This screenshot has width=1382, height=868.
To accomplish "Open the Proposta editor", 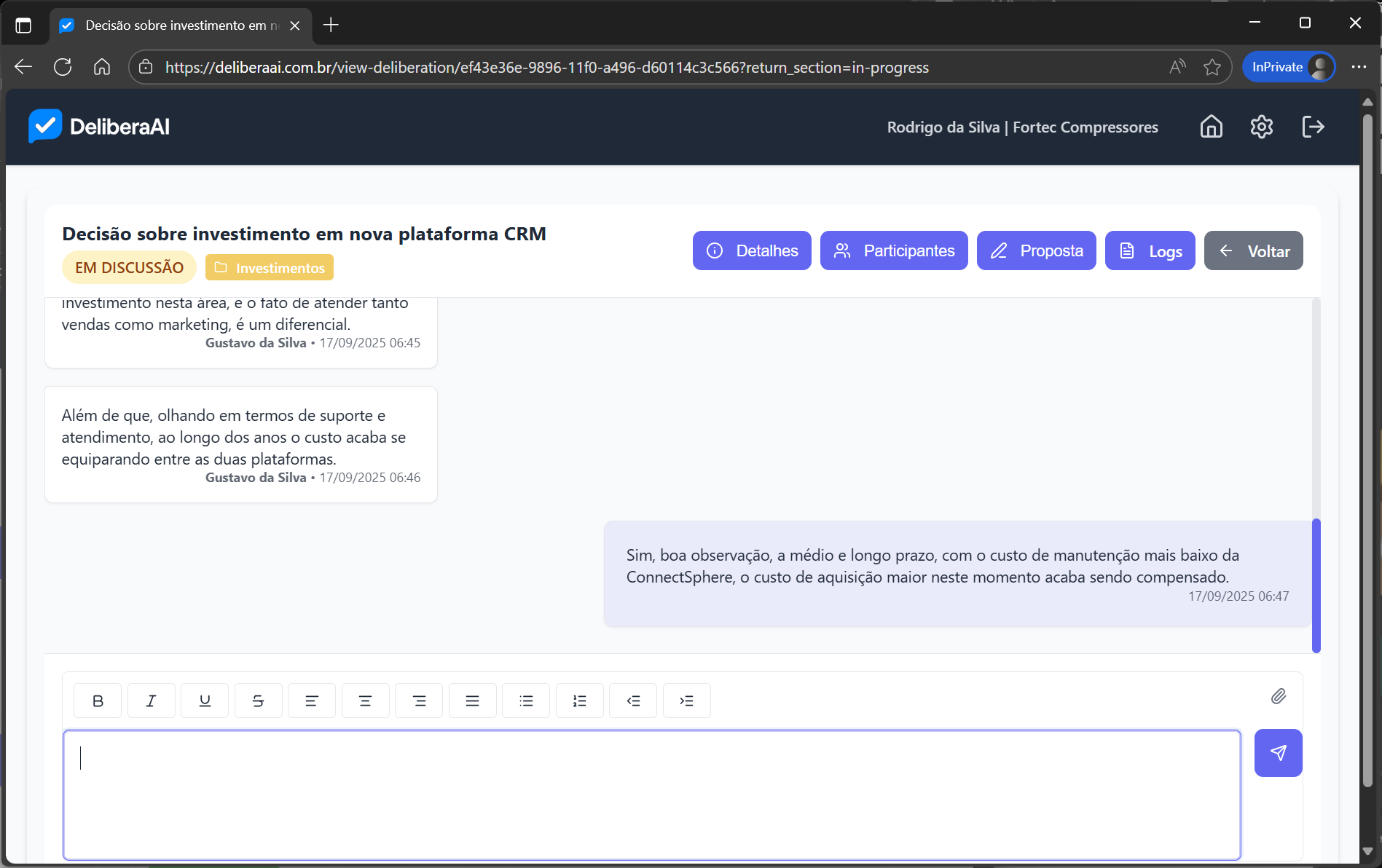I will coord(1036,250).
